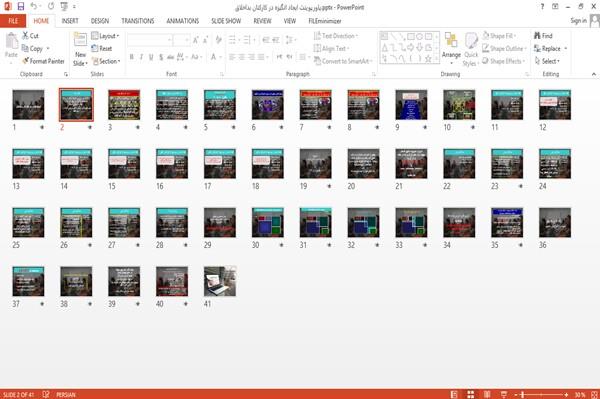Click the Increase Font Size button

click(x=196, y=40)
